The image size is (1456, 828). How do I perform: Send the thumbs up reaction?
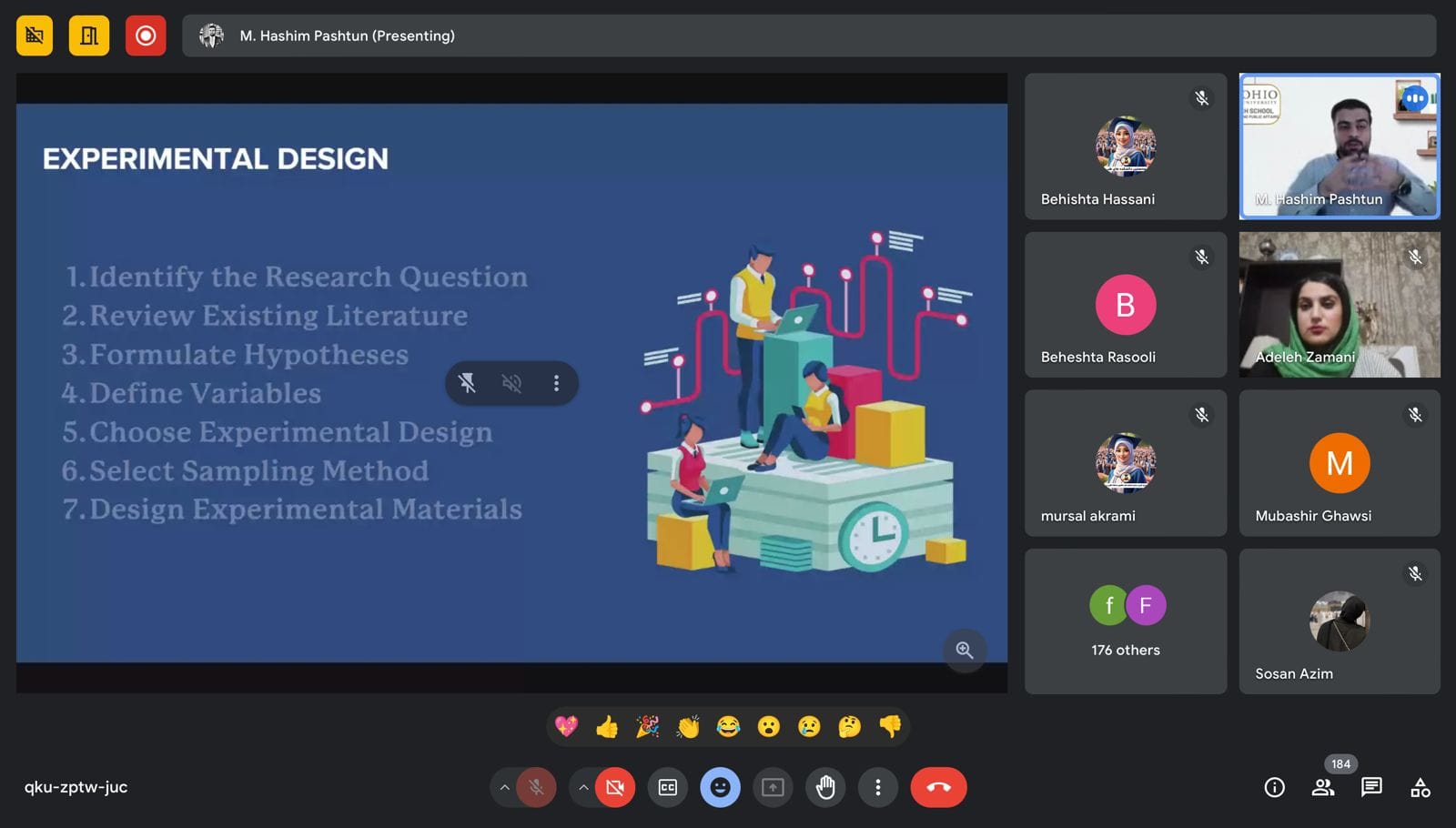coord(607,727)
